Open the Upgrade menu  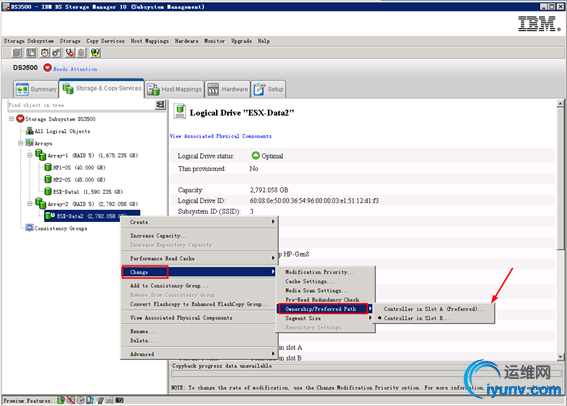241,41
